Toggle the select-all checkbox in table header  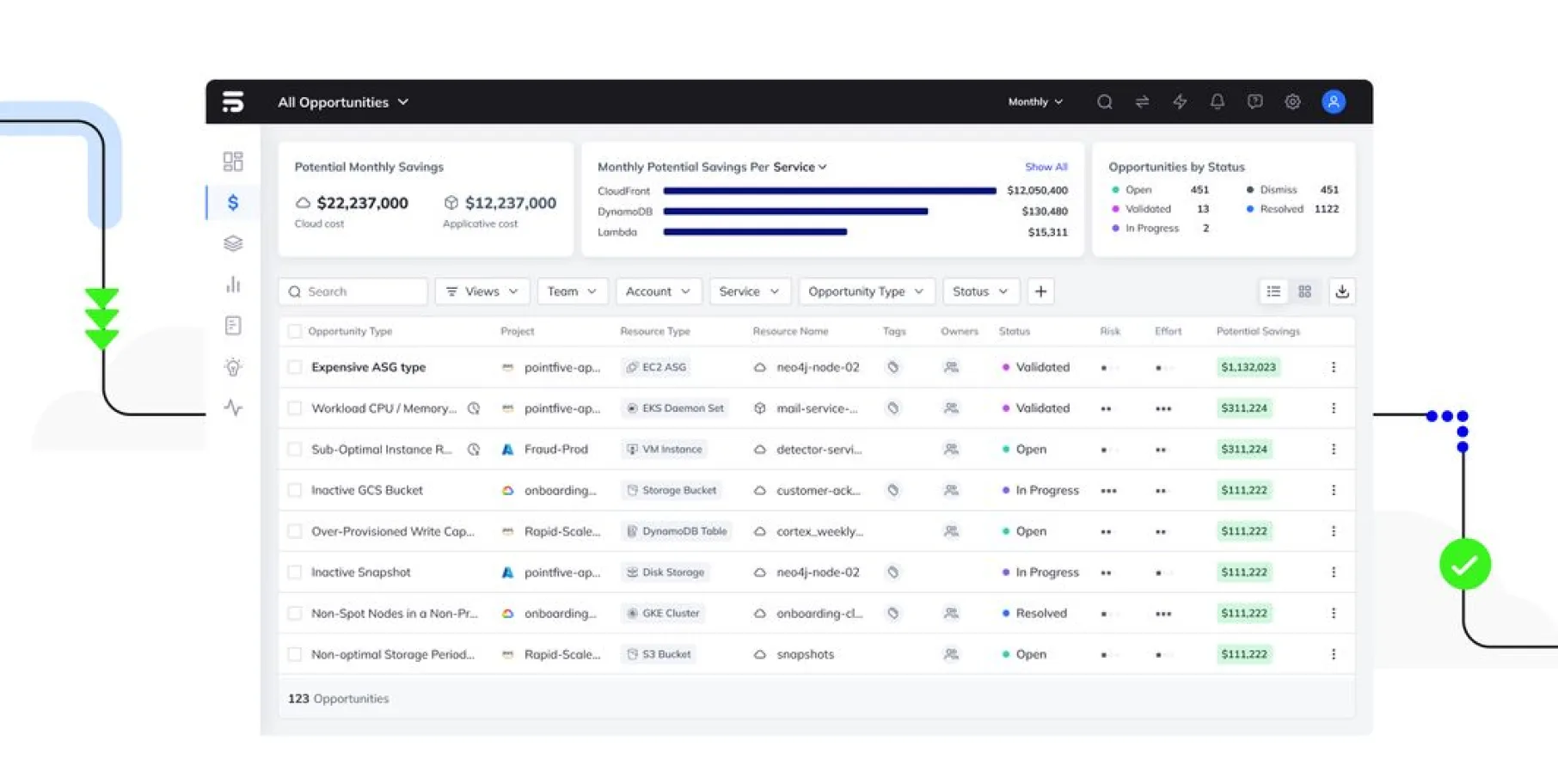pos(295,331)
